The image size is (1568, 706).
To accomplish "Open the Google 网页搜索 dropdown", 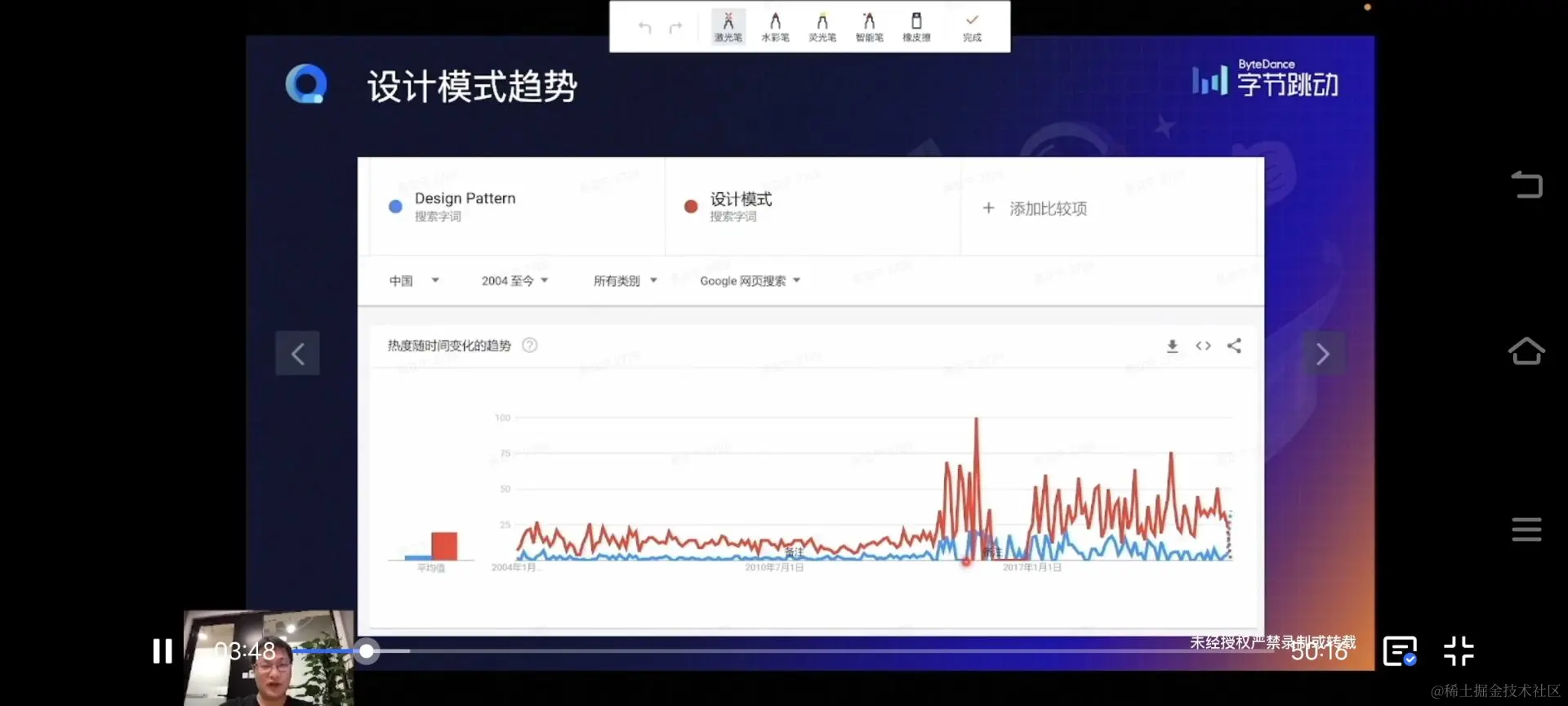I will click(750, 280).
